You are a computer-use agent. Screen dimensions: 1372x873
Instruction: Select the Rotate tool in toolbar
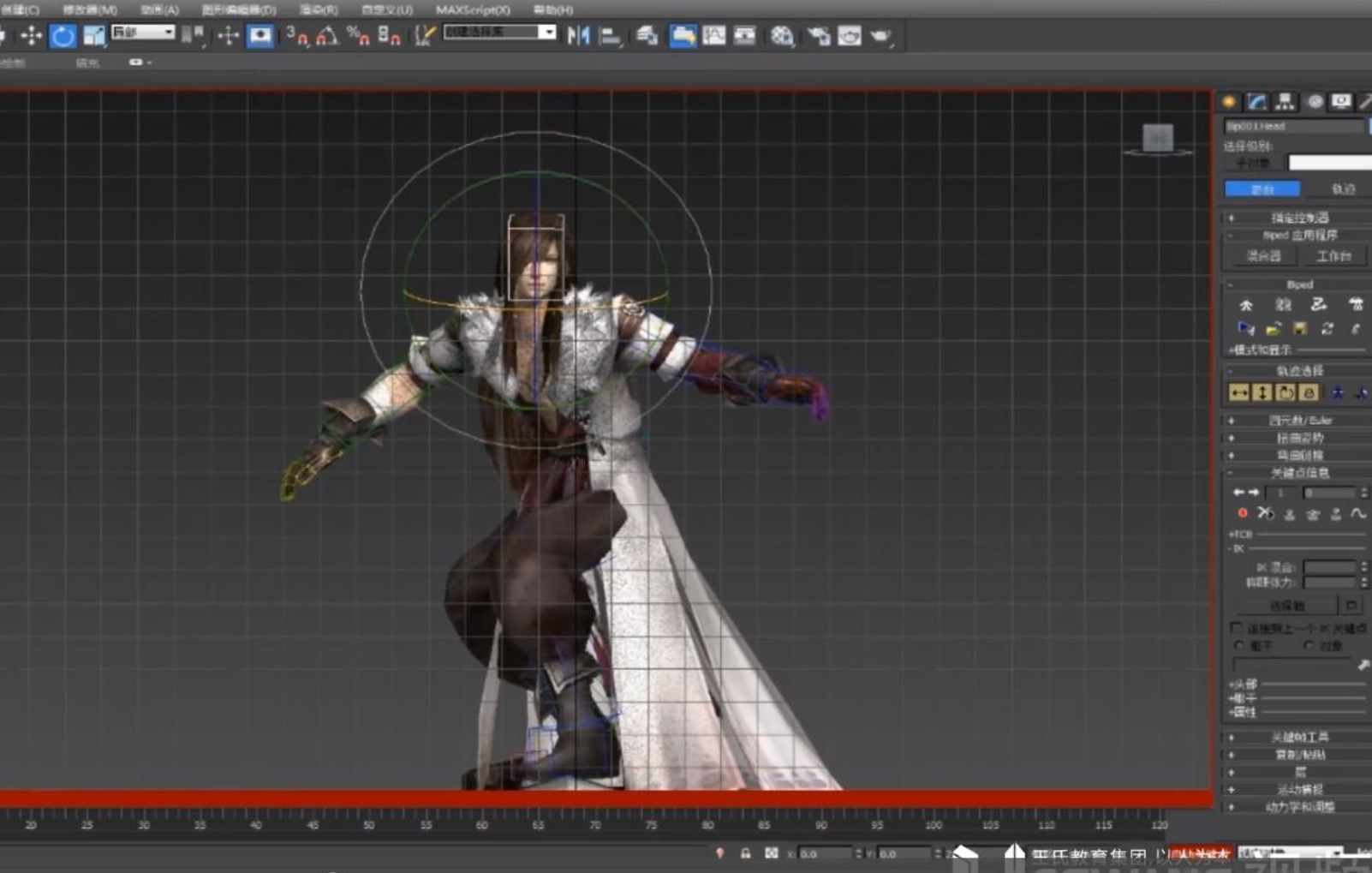click(63, 36)
